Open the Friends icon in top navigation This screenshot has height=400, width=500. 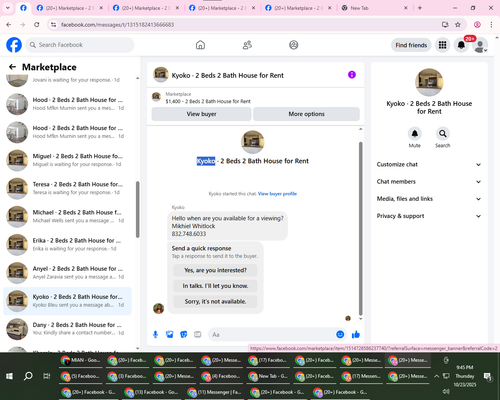(x=247, y=45)
